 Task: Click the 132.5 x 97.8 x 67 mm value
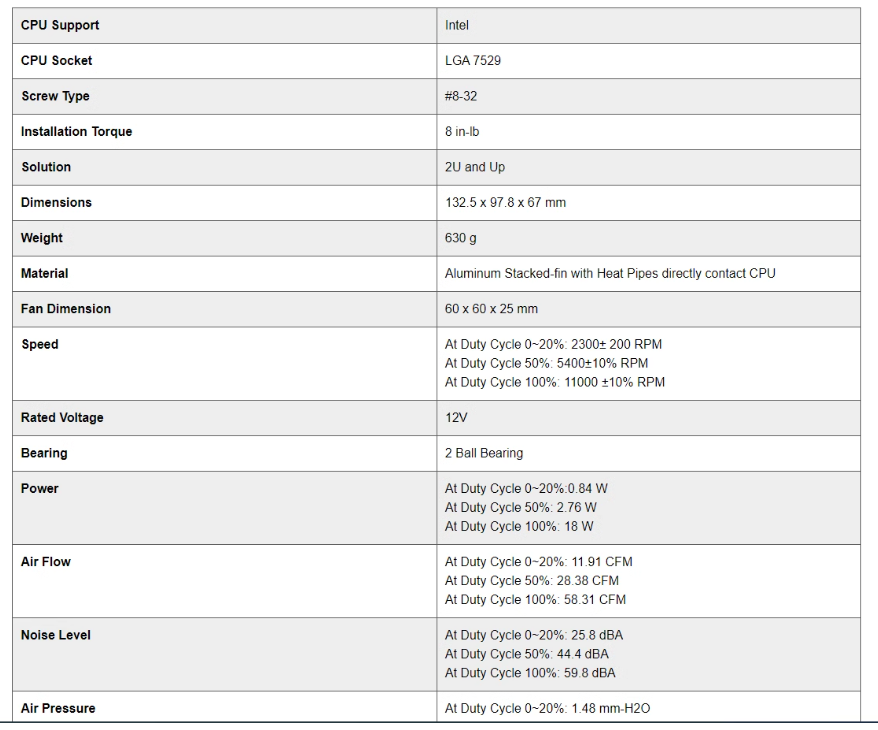[x=507, y=202]
